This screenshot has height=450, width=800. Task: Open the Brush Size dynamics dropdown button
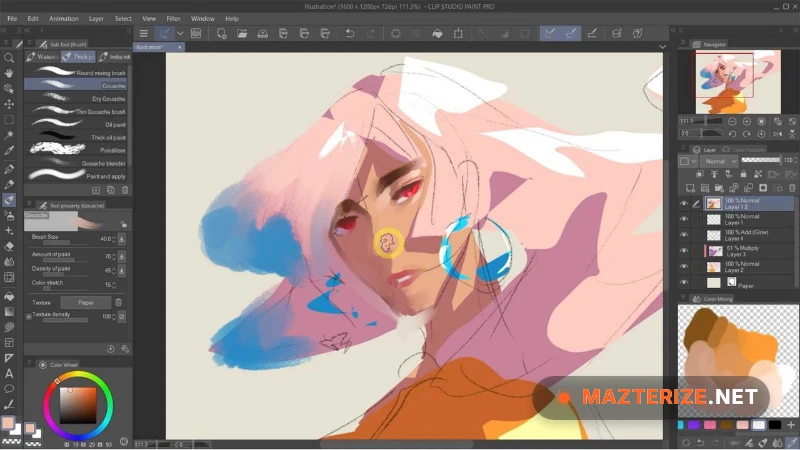coord(121,239)
